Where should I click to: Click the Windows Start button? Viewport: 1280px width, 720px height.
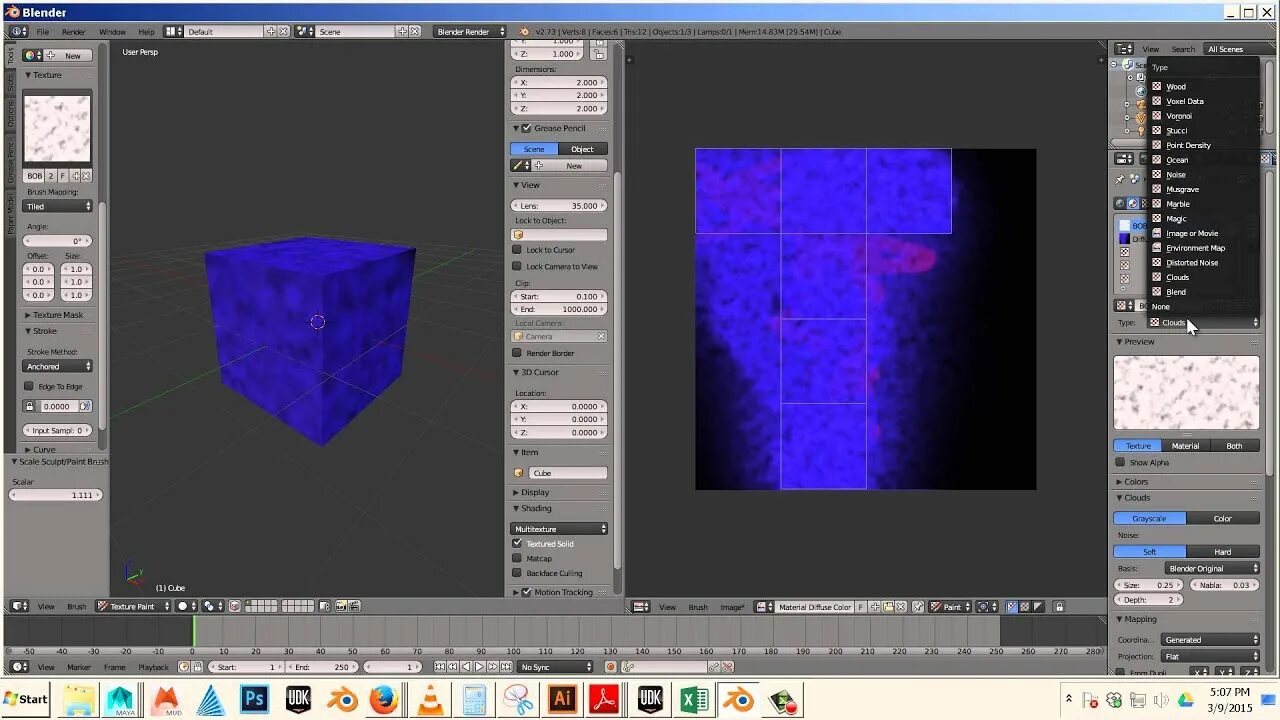click(26, 699)
